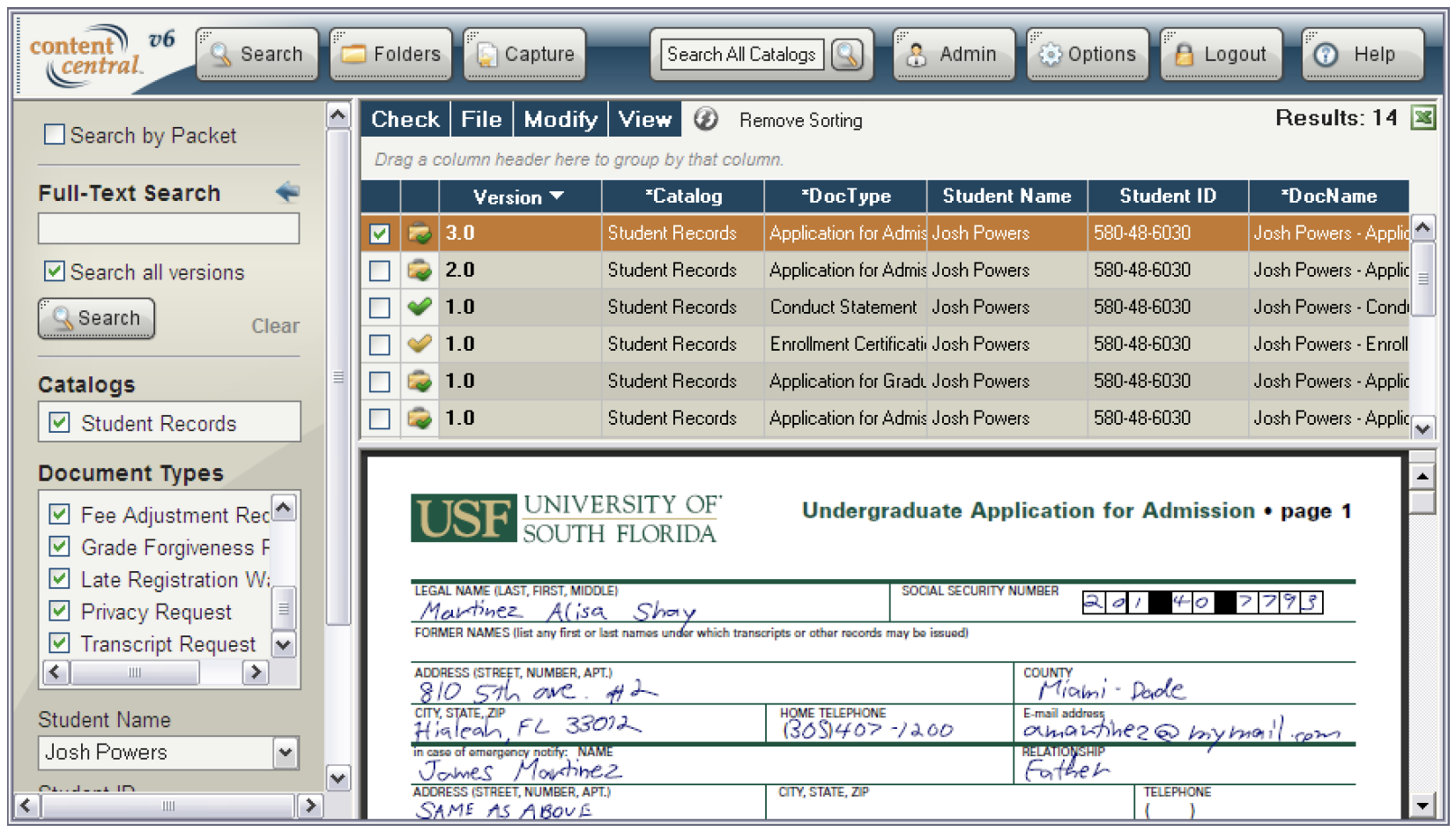
Task: Click Remove Sorting
Action: pos(800,120)
